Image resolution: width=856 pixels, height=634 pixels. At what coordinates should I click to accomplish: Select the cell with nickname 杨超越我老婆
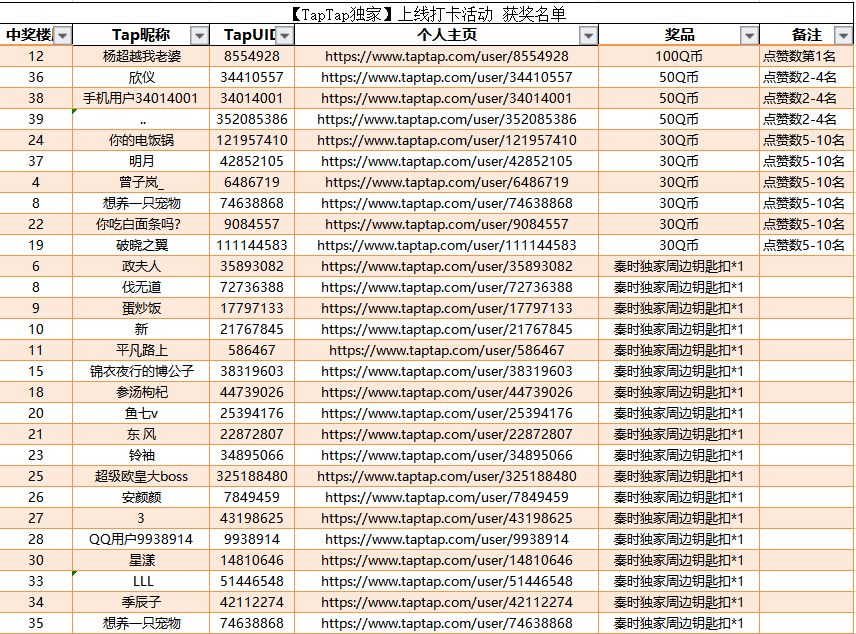pyautogui.click(x=141, y=56)
